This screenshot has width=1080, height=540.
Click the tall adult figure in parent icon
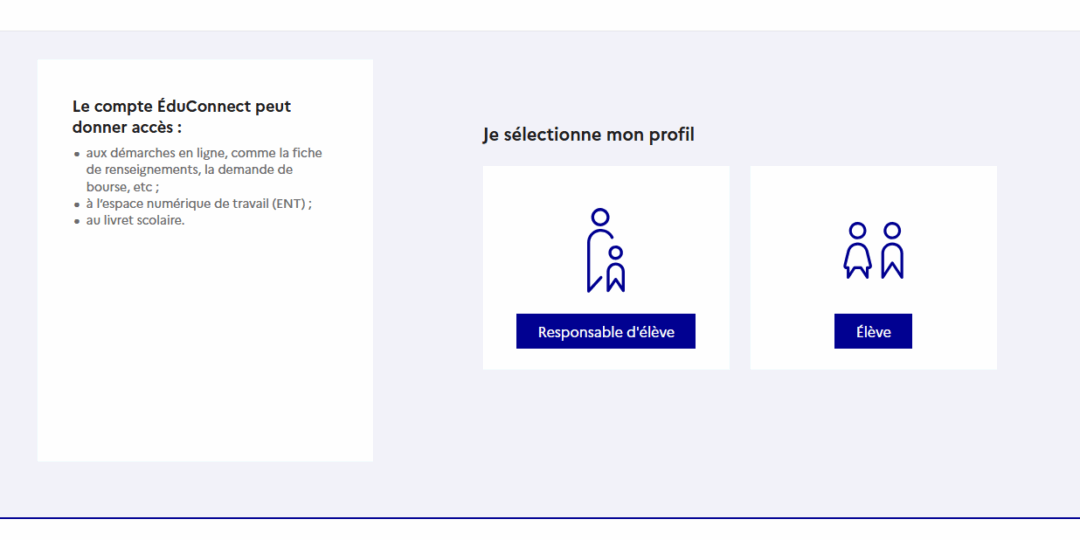(596, 251)
